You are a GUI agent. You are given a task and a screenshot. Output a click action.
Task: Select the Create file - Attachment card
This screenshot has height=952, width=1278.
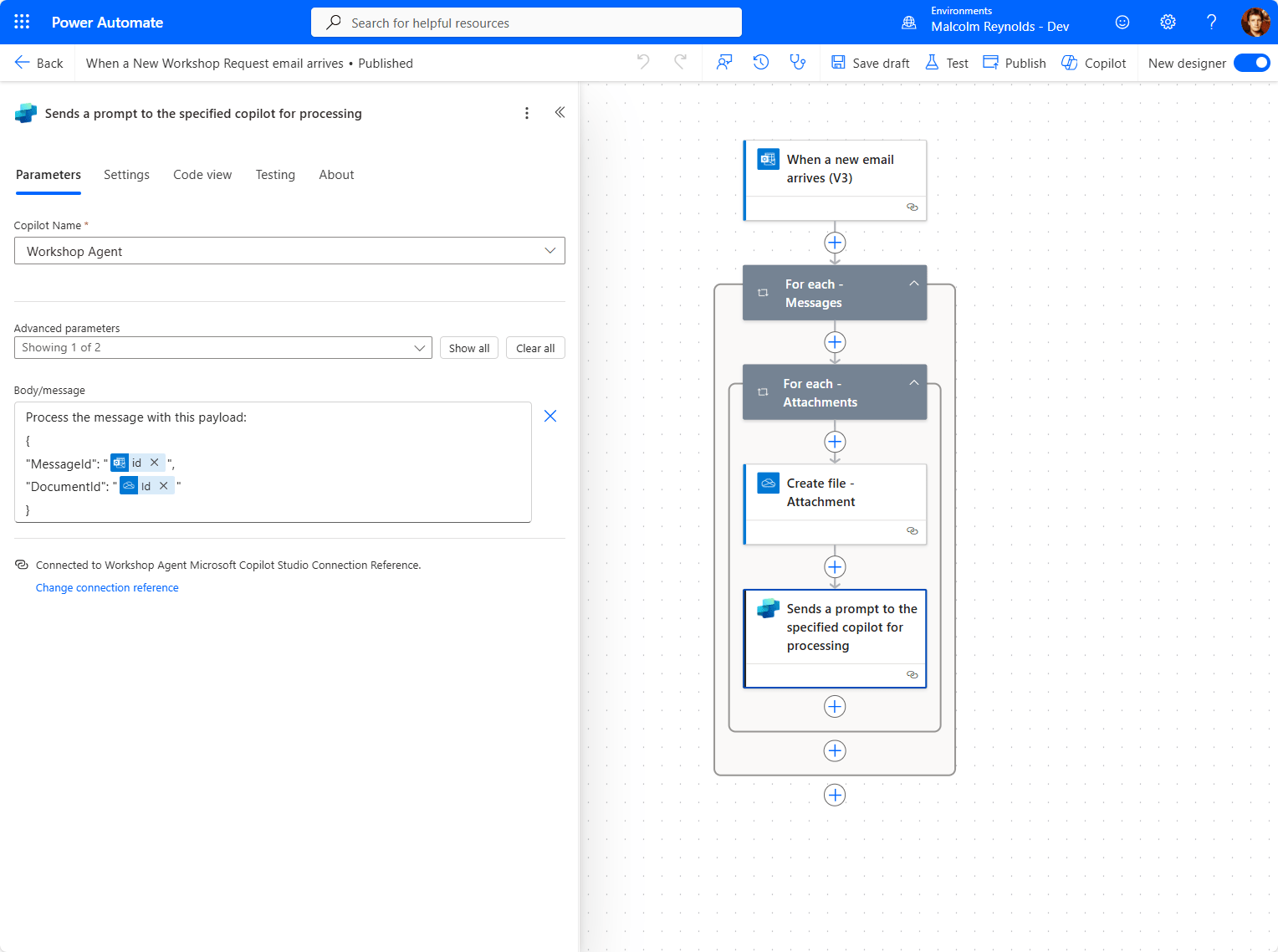tap(836, 504)
